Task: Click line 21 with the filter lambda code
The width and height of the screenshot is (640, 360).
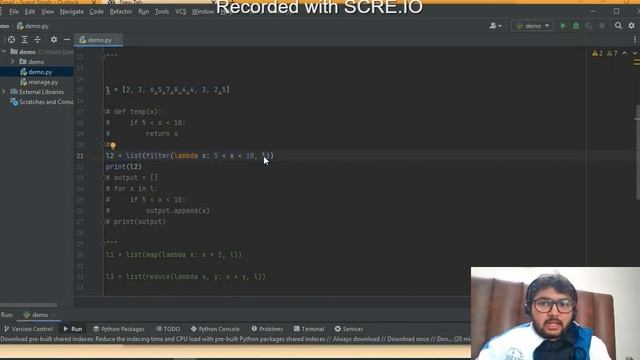Action: tap(190, 156)
